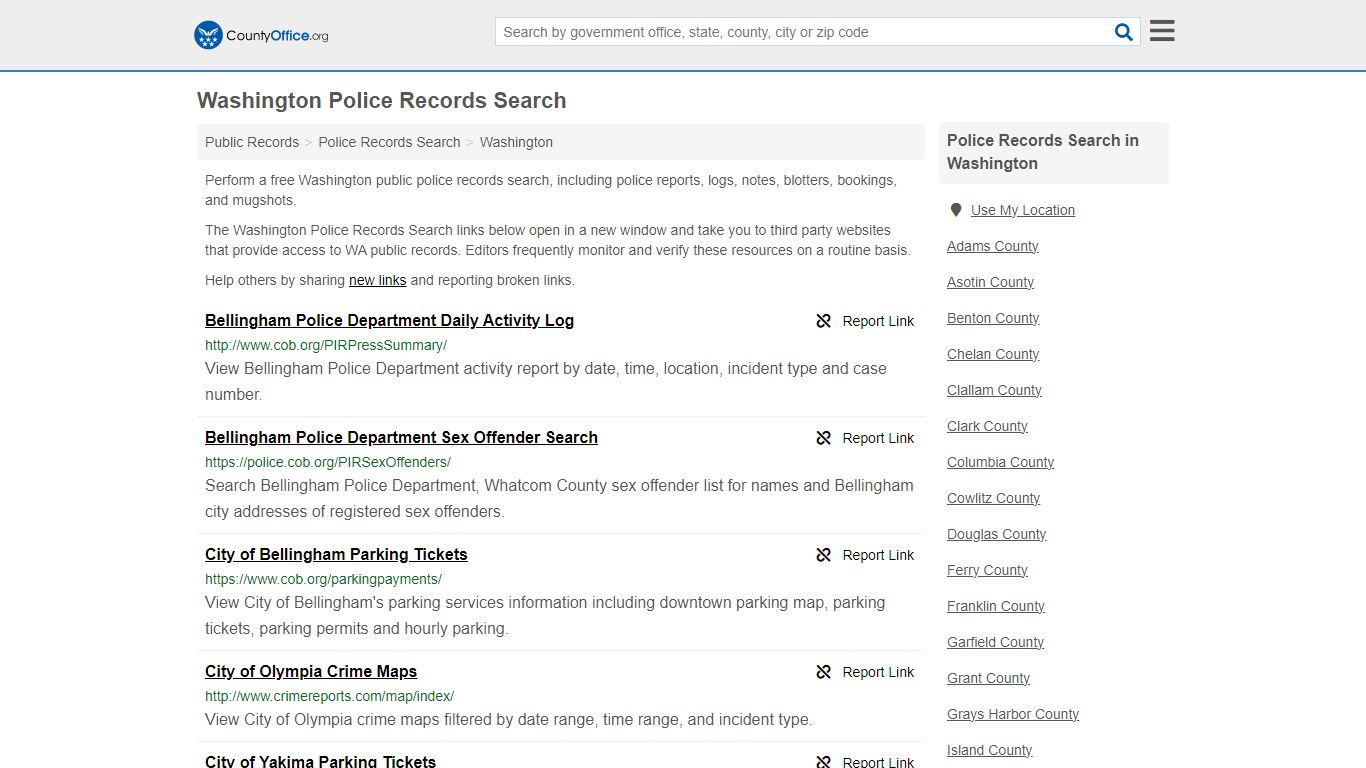The image size is (1366, 768).
Task: Open the Public Records breadcrumb
Action: [252, 142]
